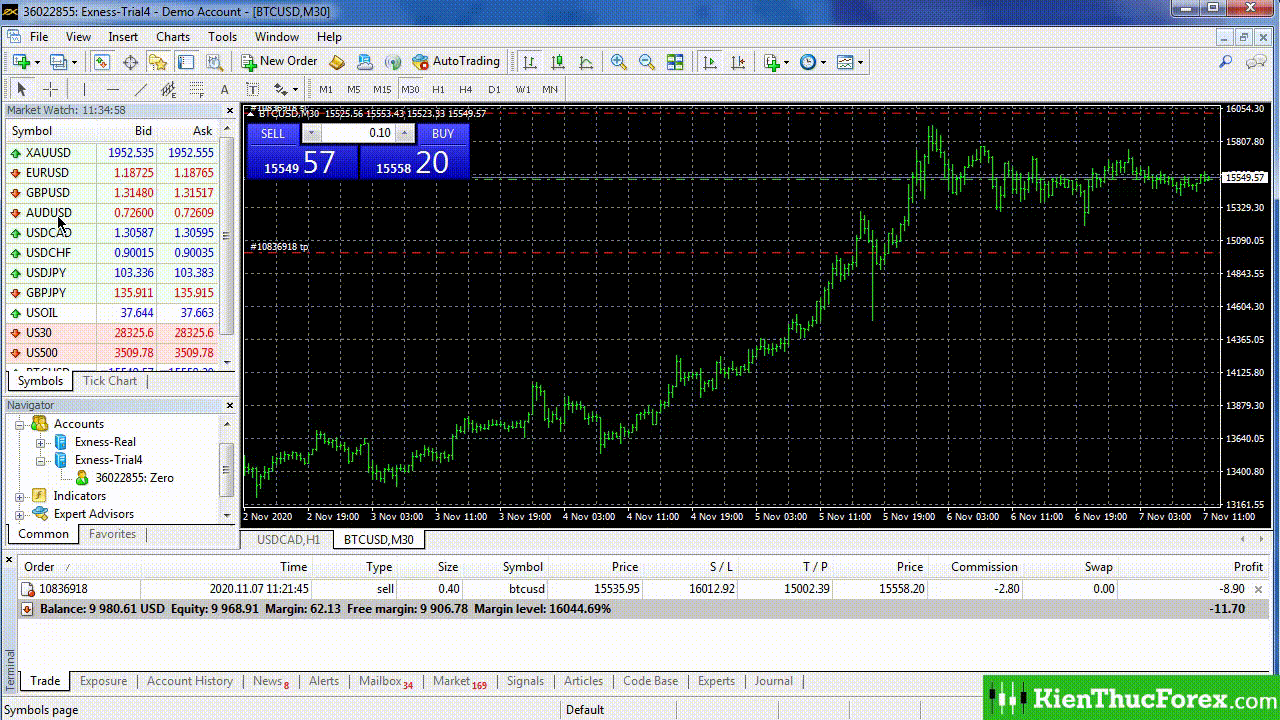Collapse the Exness-Trial4 account node
Viewport: 1280px width, 720px height.
40,460
